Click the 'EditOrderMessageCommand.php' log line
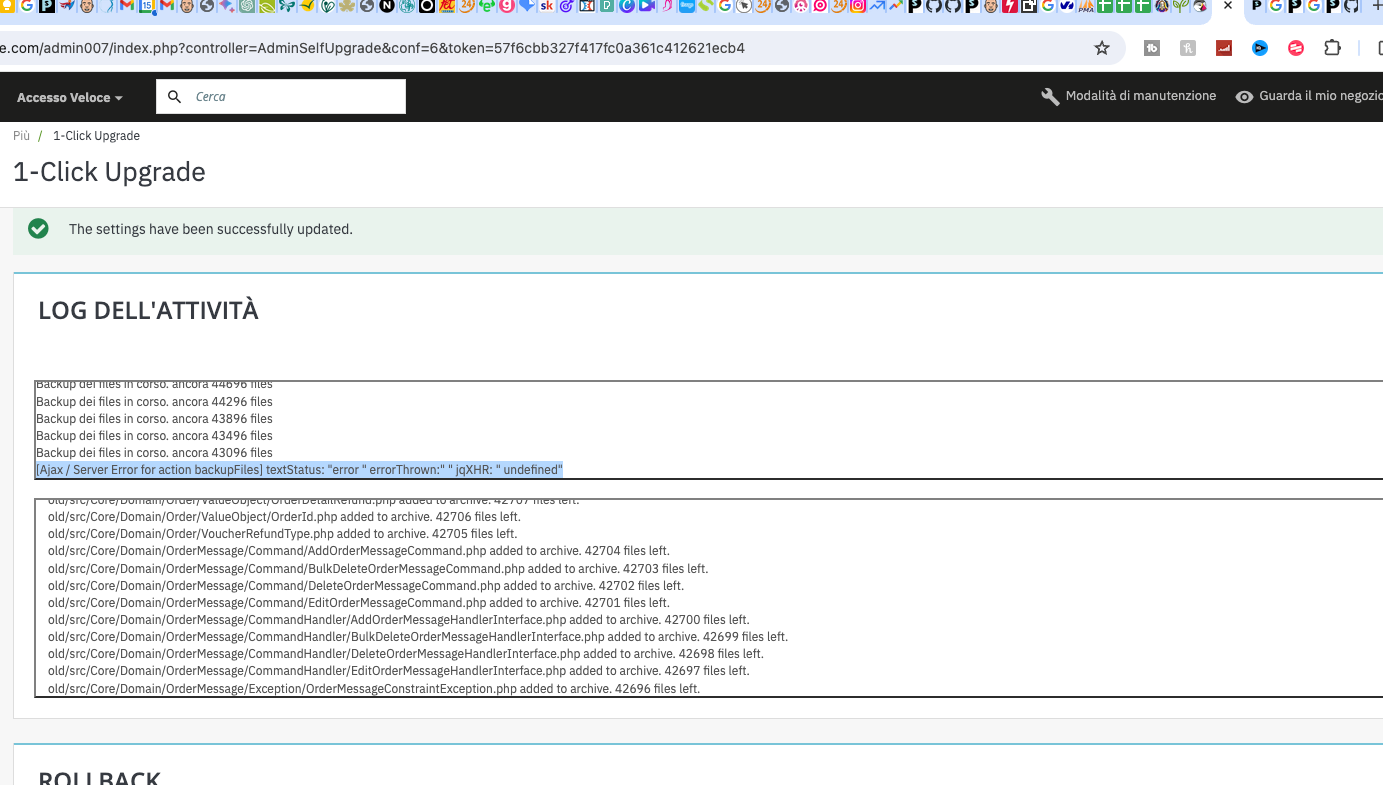The image size is (1383, 785). pos(359,602)
